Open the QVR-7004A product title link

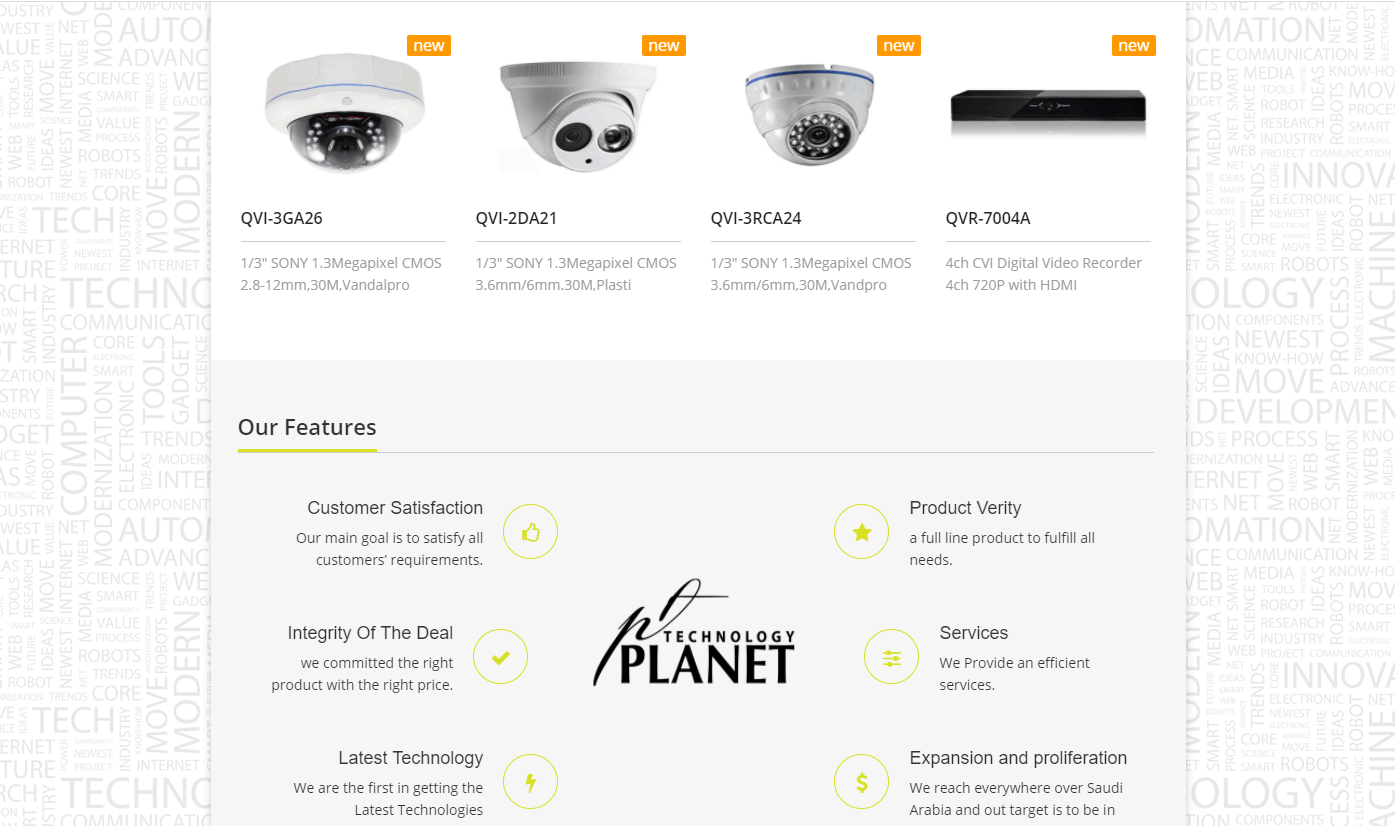click(x=988, y=218)
